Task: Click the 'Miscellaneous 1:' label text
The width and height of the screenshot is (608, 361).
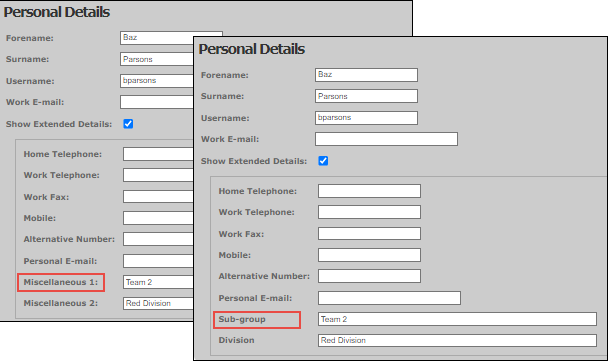Action: point(61,282)
